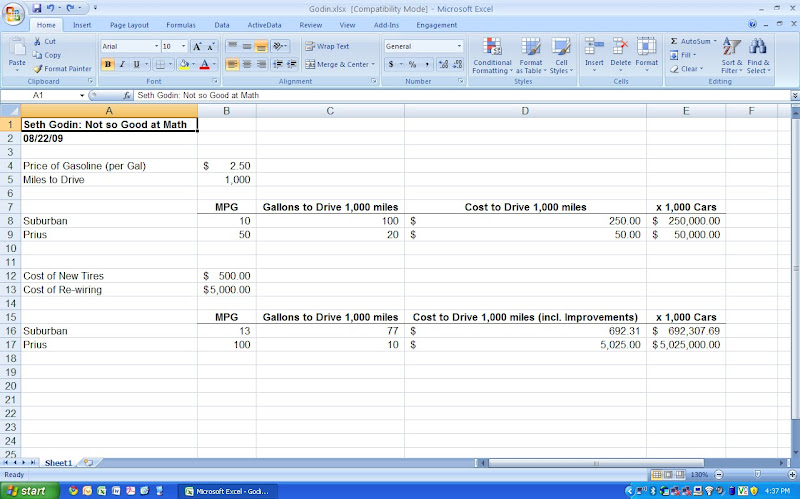
Task: Open Sort & Filter menu
Action: click(x=732, y=56)
